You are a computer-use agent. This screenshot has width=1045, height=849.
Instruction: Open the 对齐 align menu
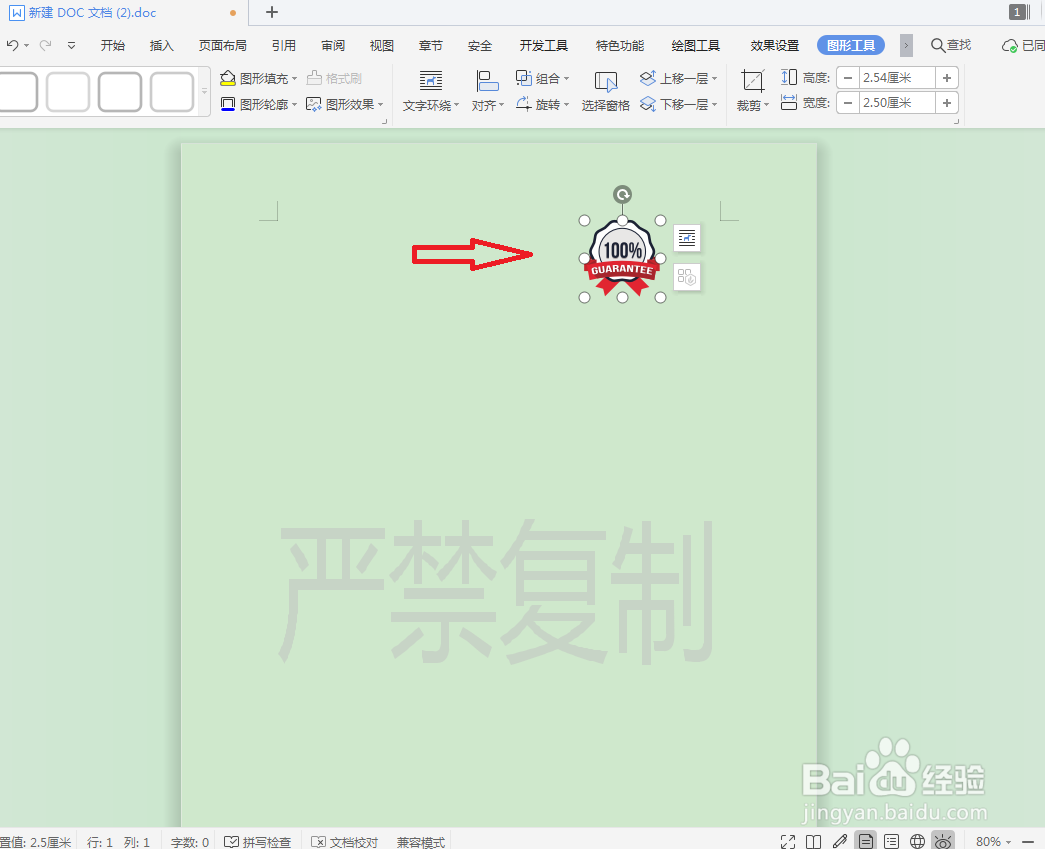click(x=488, y=91)
